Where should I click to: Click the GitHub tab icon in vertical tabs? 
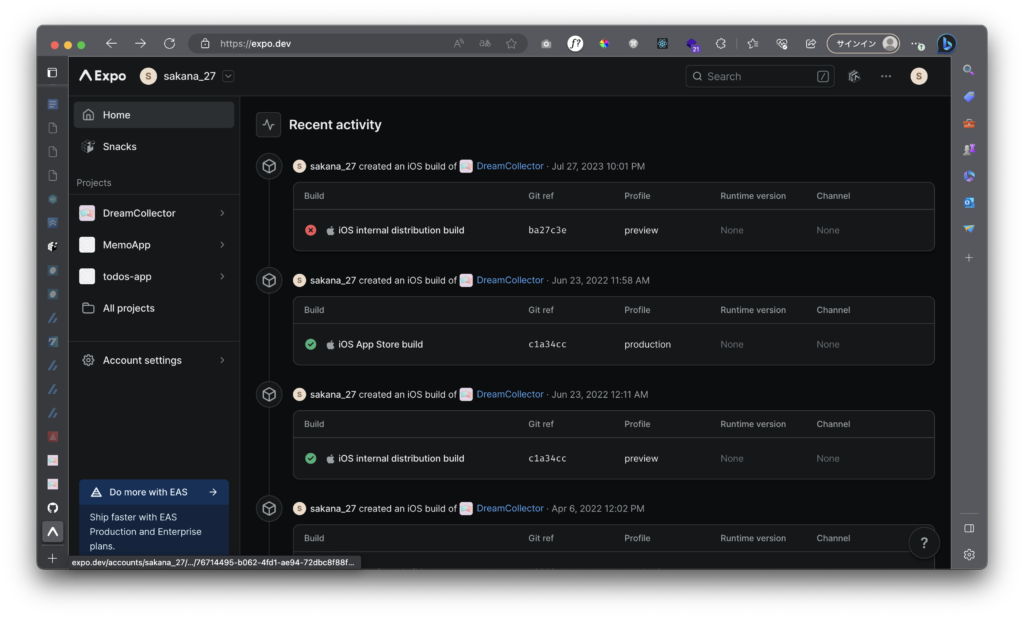(53, 508)
